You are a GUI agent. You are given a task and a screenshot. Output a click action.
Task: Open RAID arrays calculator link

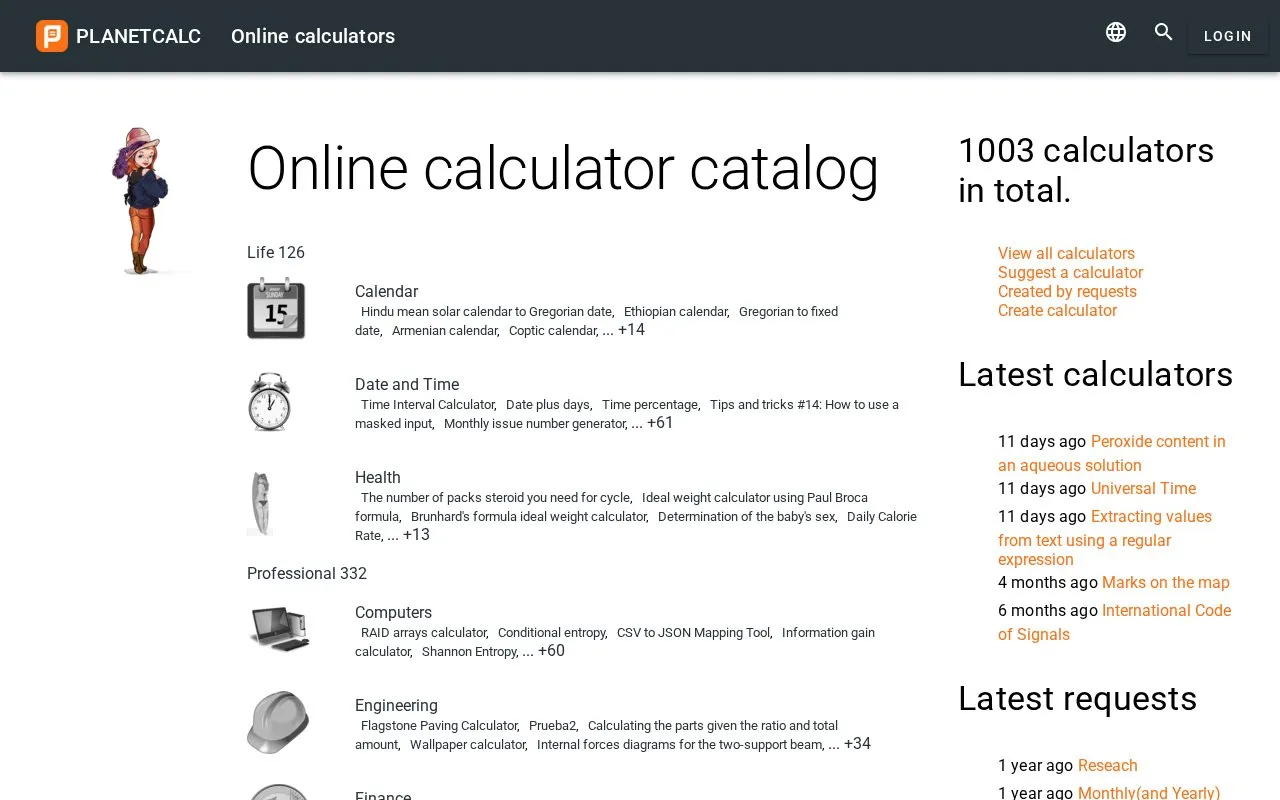[x=424, y=633]
